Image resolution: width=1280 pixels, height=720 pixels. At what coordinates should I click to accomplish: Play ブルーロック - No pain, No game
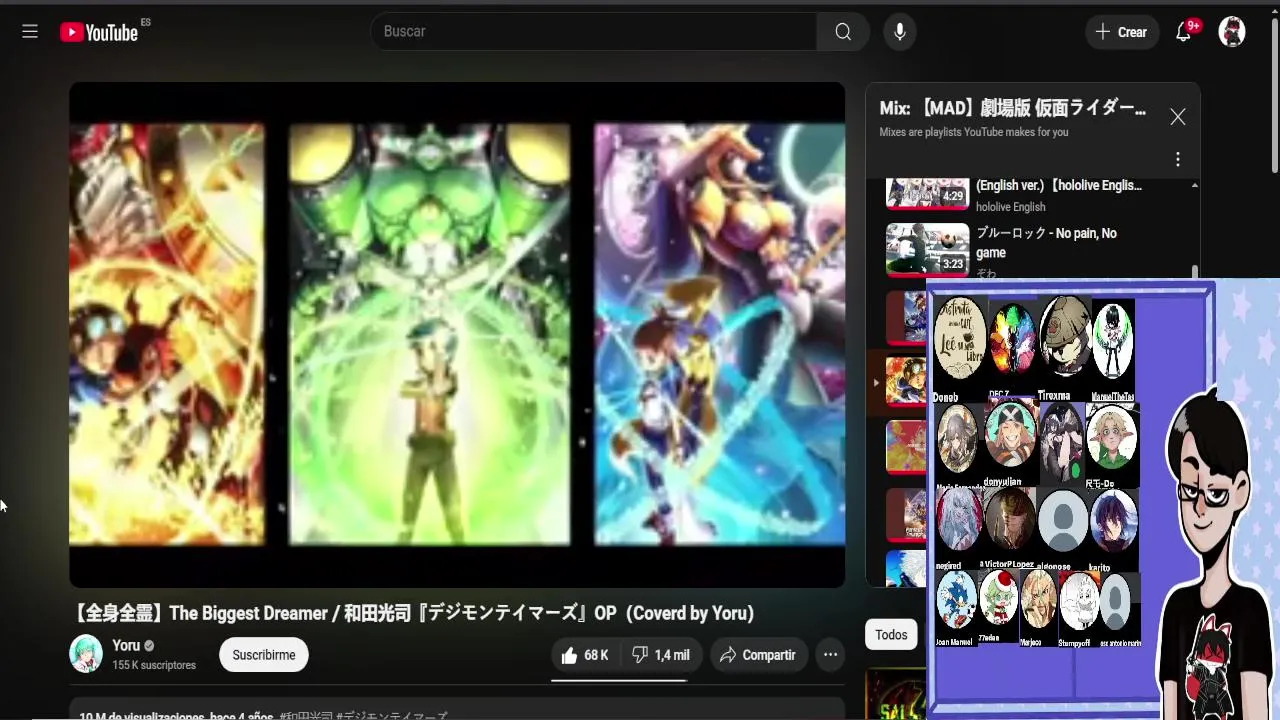[1047, 243]
